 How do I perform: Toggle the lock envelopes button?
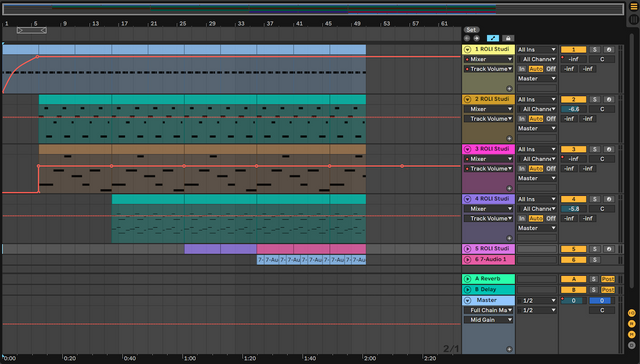(x=508, y=38)
